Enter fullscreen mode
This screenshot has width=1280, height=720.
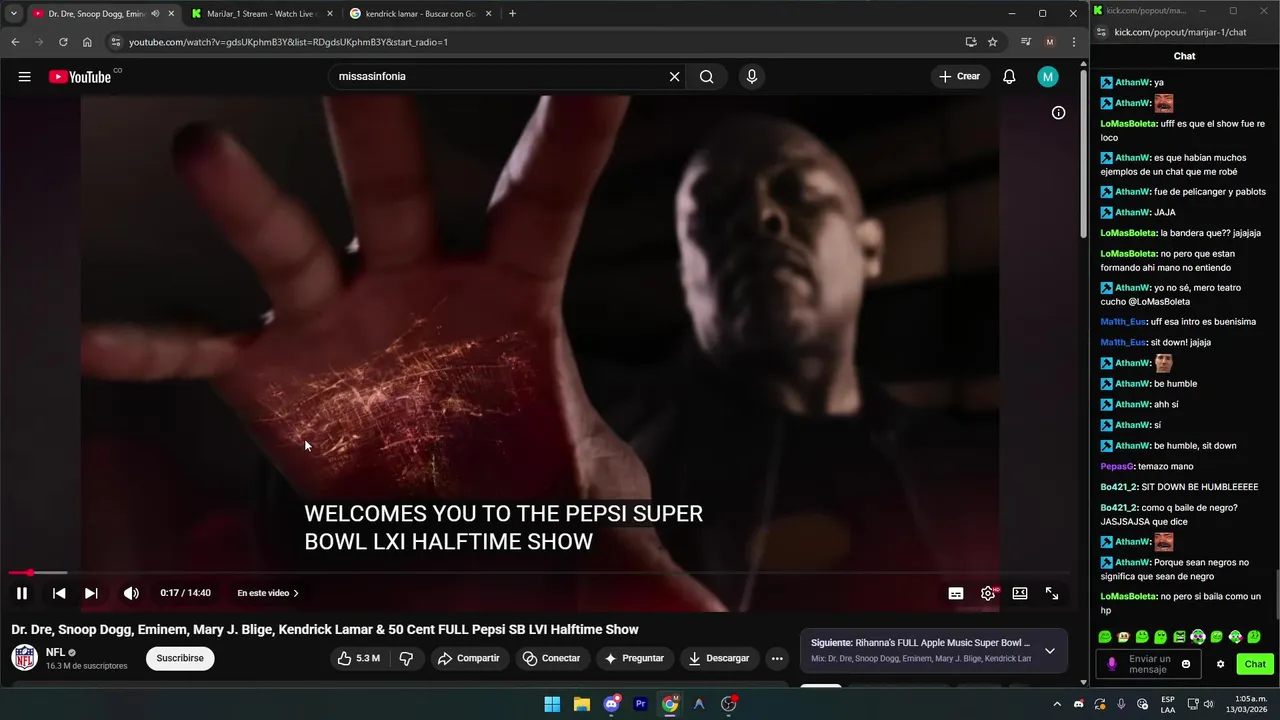pos(1052,593)
